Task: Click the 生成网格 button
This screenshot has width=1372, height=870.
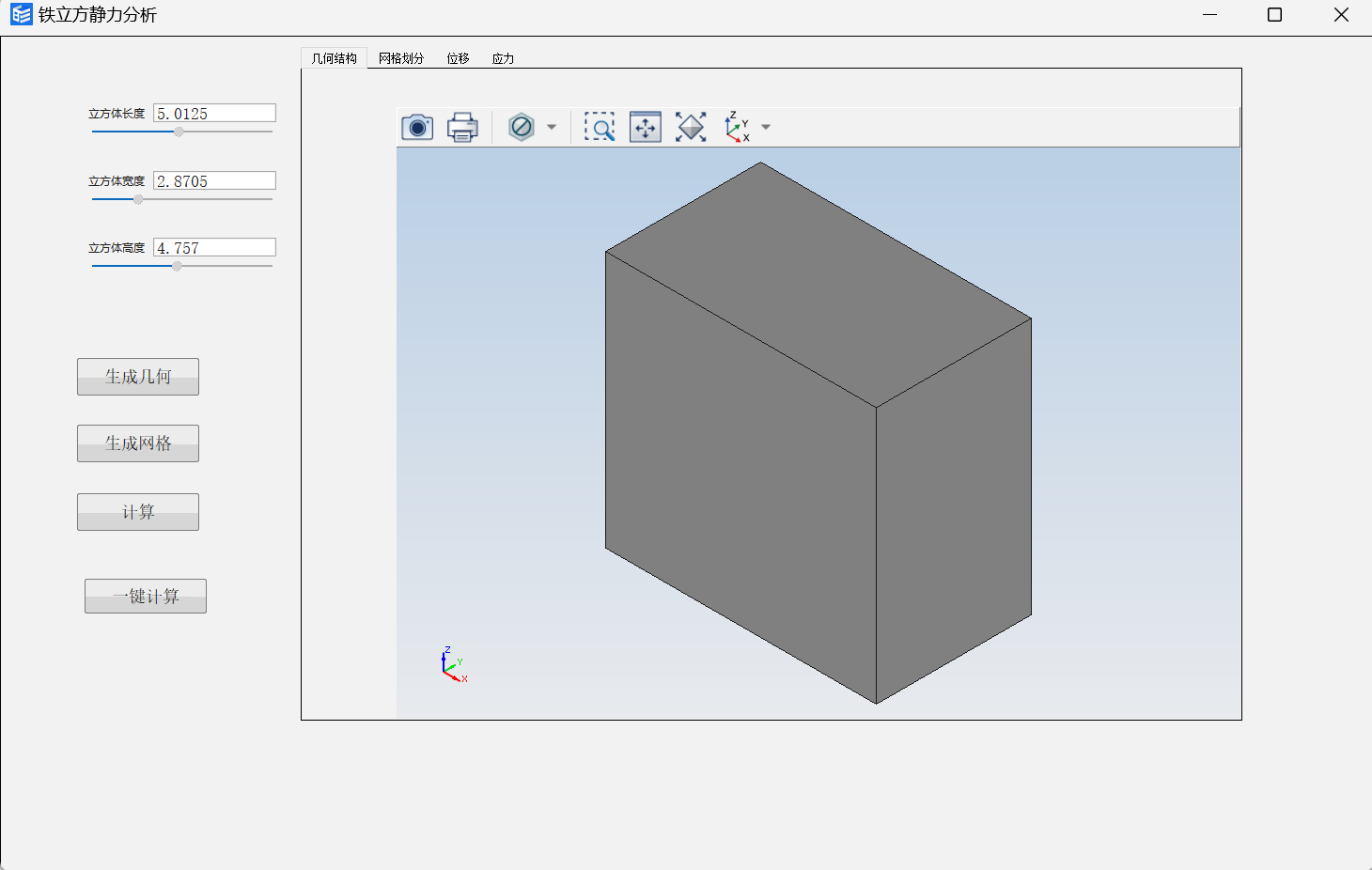Action: coord(138,443)
